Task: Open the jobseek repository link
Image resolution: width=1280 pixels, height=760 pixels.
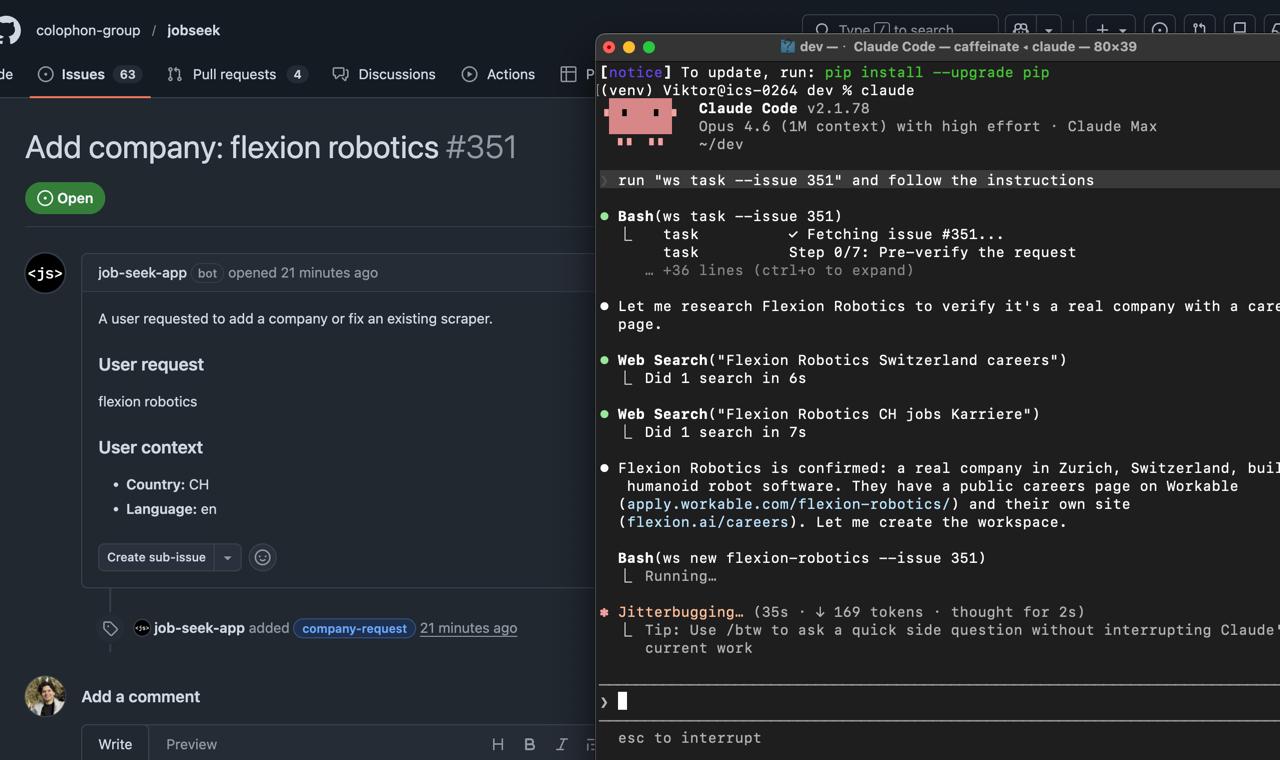Action: [193, 30]
